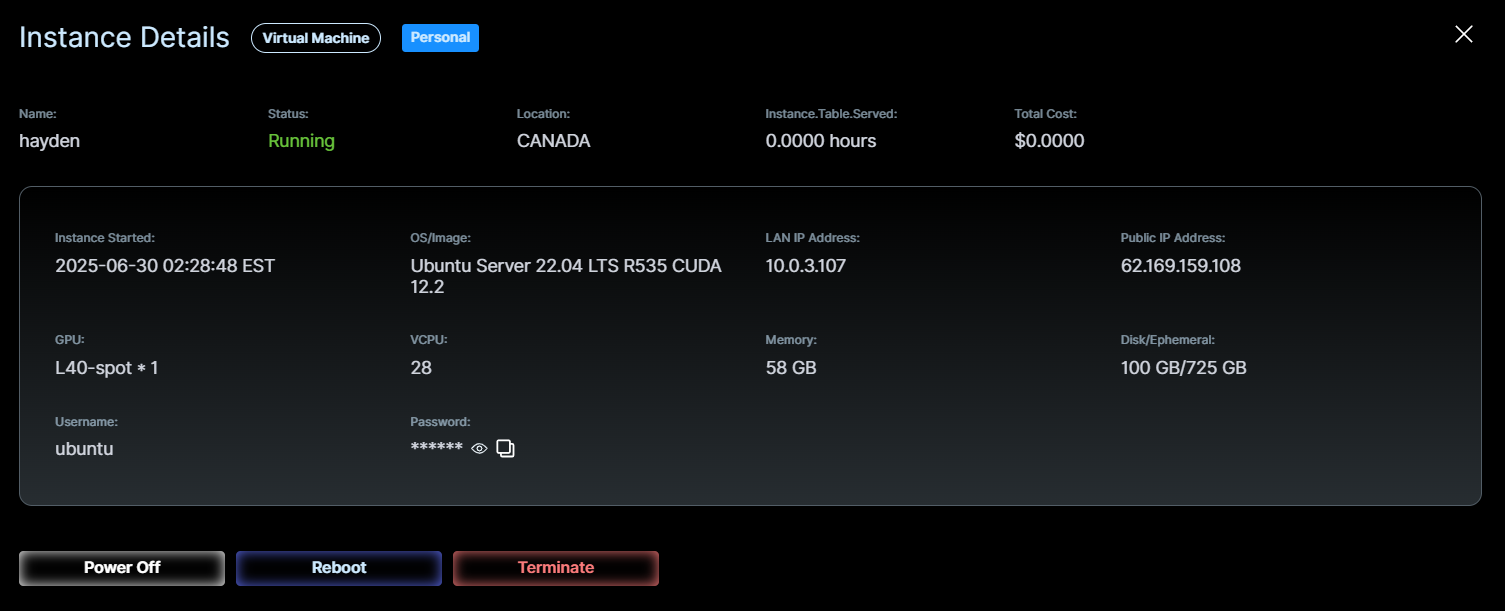Click the instance name hayden

[x=49, y=141]
